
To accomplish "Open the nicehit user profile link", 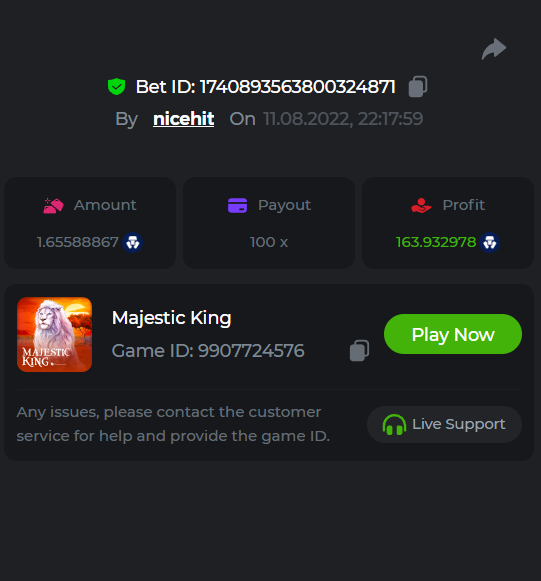I will coord(183,119).
